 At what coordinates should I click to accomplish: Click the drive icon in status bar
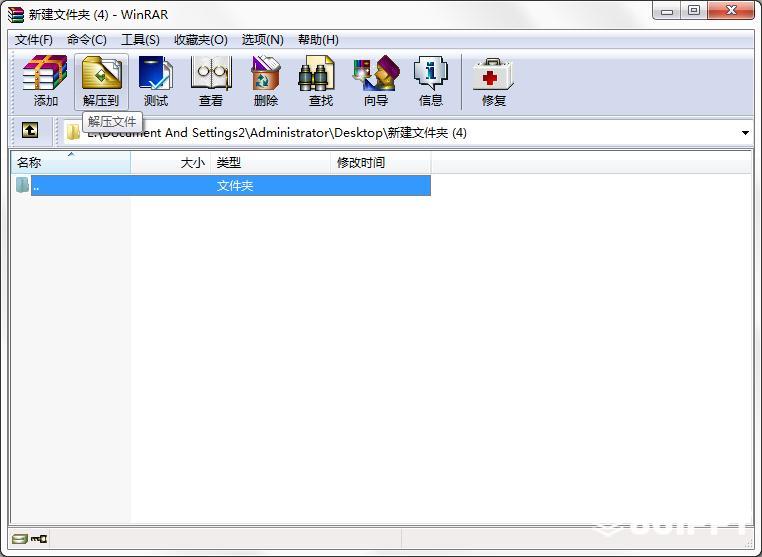[x=19, y=539]
